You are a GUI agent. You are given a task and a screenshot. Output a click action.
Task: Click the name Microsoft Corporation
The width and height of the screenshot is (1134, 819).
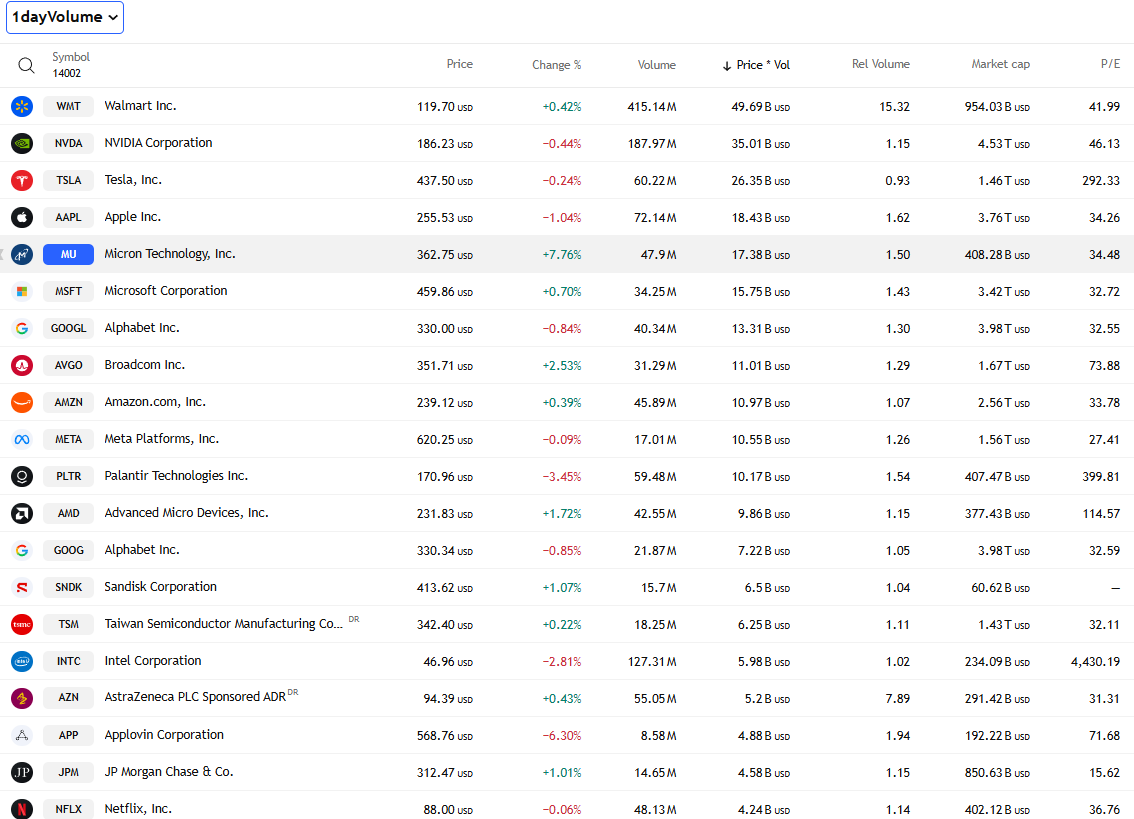tap(166, 291)
